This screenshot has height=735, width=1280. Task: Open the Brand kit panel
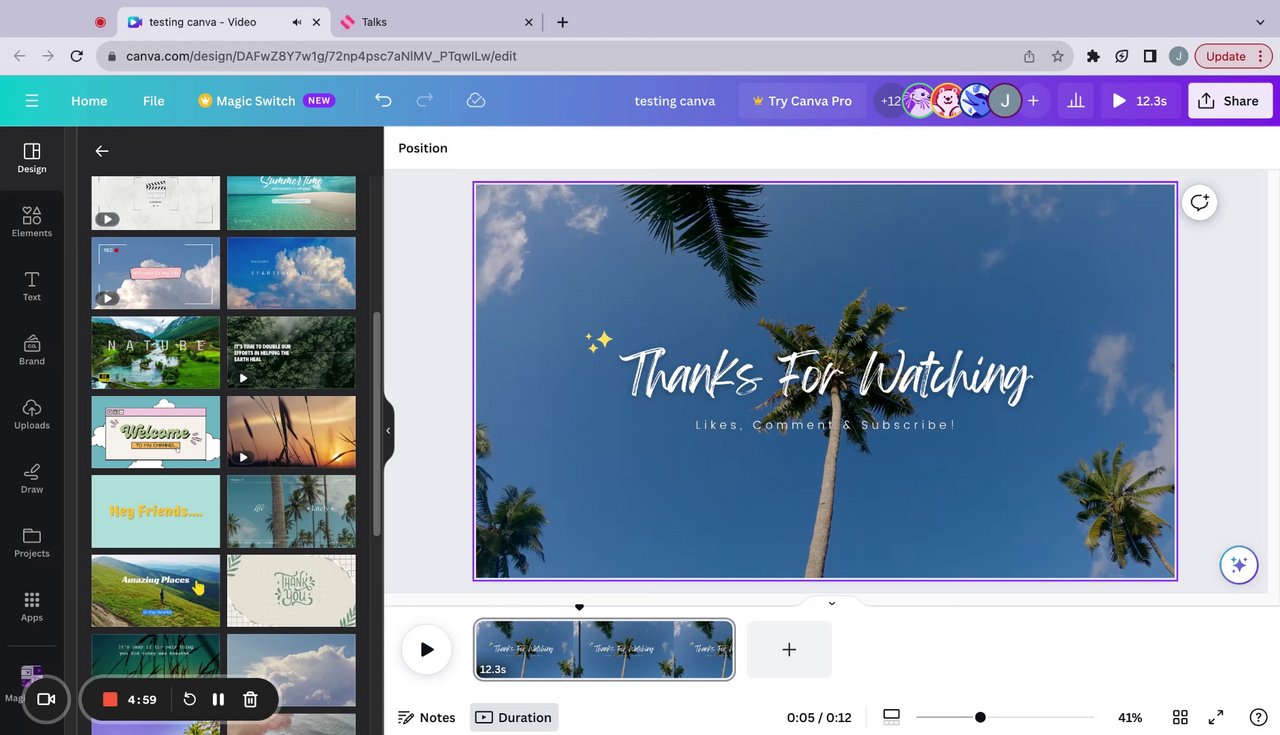click(32, 350)
